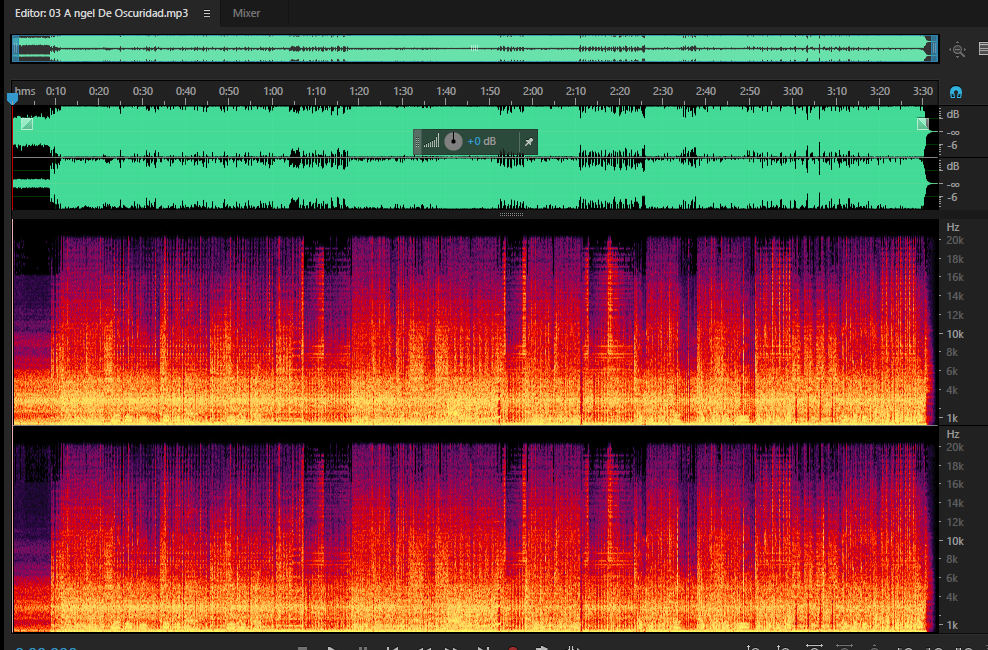Image resolution: width=988 pixels, height=650 pixels.
Task: Click 4k on the bottom frequency scale
Action: (x=952, y=597)
